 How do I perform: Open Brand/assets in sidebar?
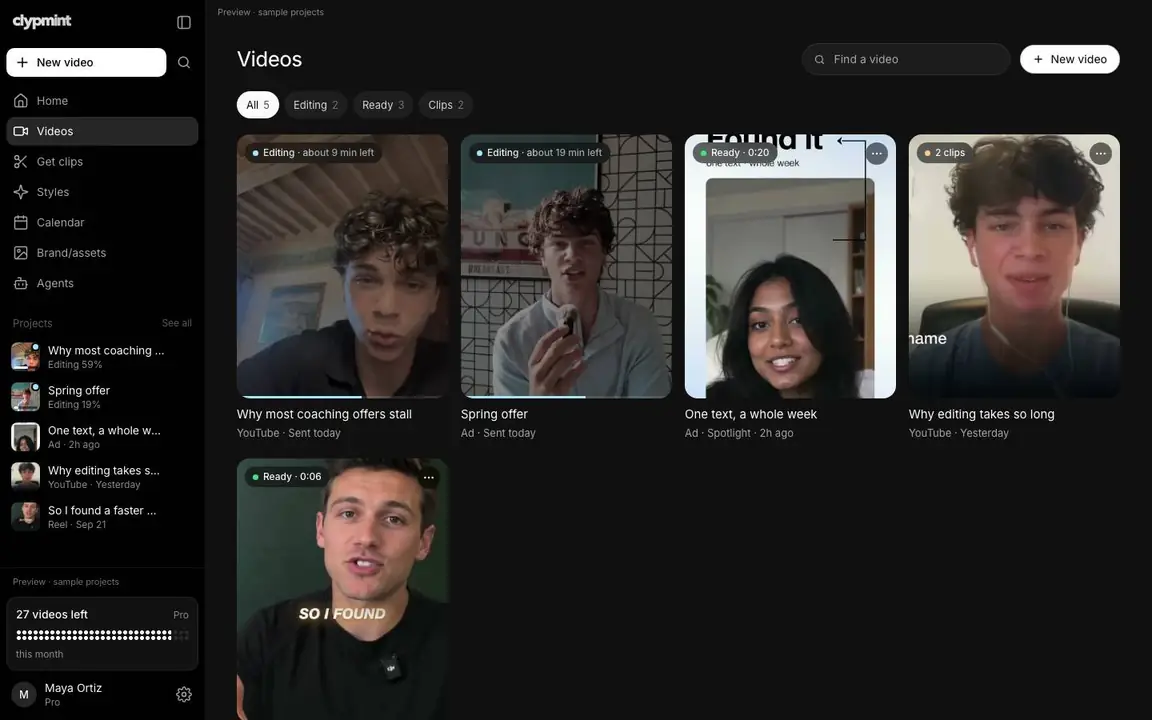(x=102, y=253)
